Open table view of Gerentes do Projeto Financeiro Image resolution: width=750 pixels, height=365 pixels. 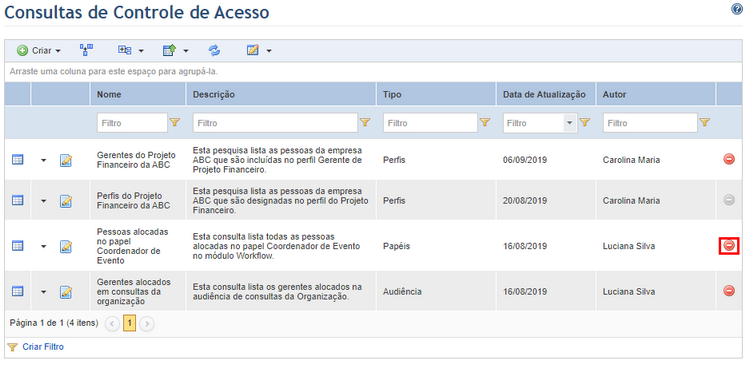click(17, 160)
